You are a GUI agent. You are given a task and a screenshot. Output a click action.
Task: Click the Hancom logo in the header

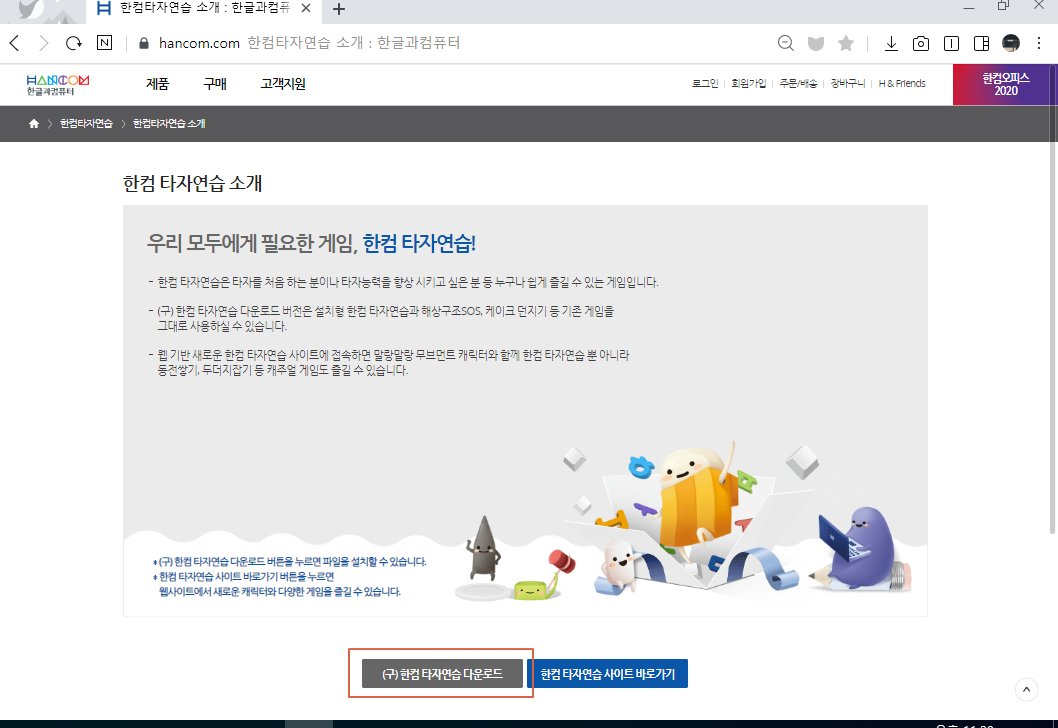57,84
